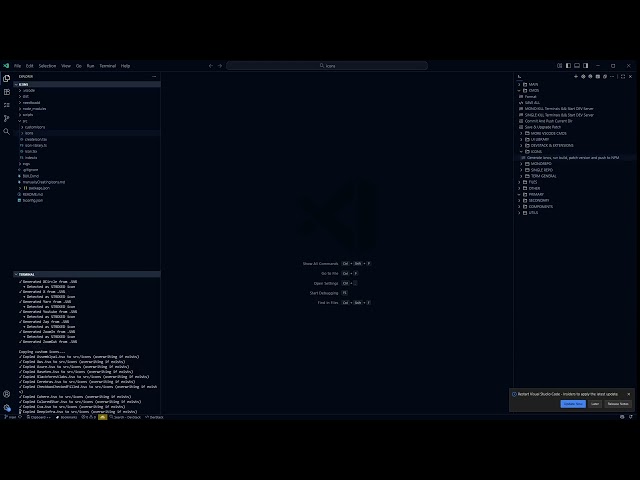Open the View menu

click(66, 66)
